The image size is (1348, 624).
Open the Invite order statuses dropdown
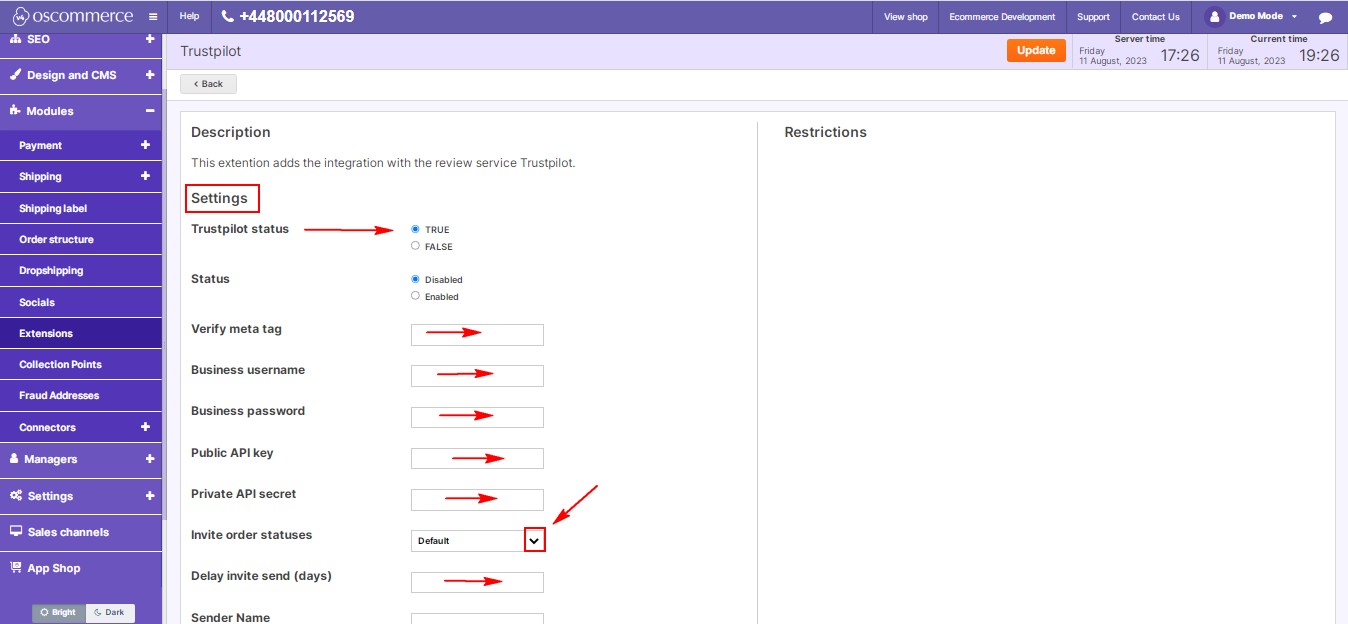pos(535,539)
